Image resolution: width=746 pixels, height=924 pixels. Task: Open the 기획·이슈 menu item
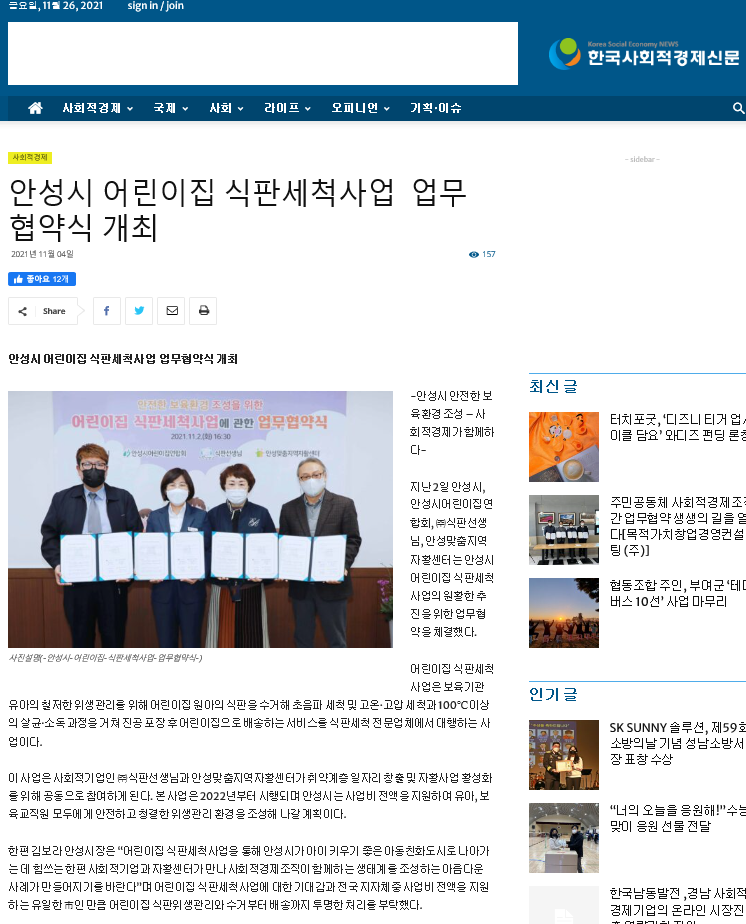(x=436, y=108)
